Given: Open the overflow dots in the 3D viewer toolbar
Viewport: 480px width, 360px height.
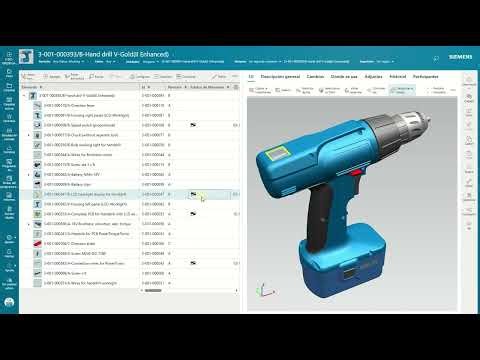Looking at the screenshot, I should [453, 90].
